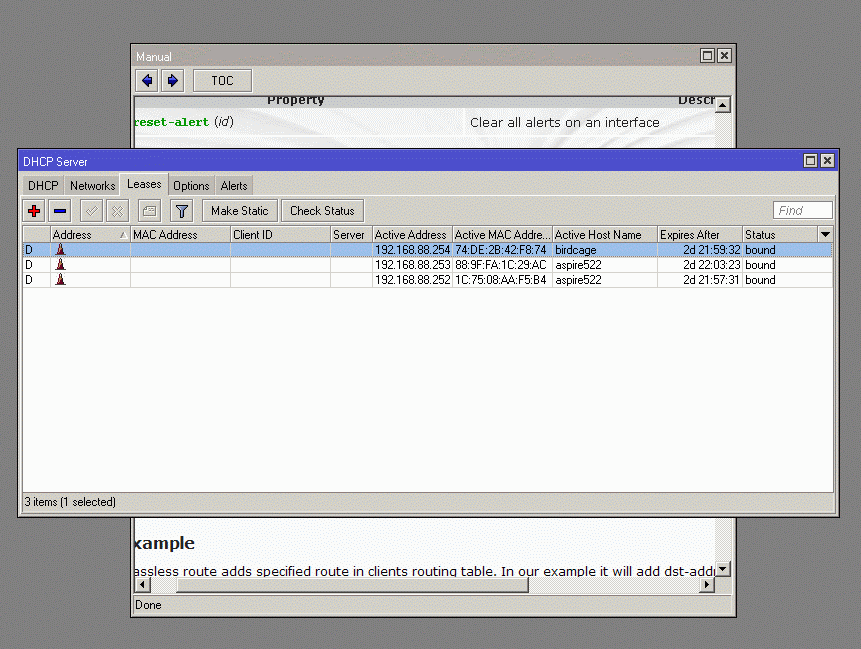Select active address 192.168.88.252
The height and width of the screenshot is (649, 861).
click(412, 279)
